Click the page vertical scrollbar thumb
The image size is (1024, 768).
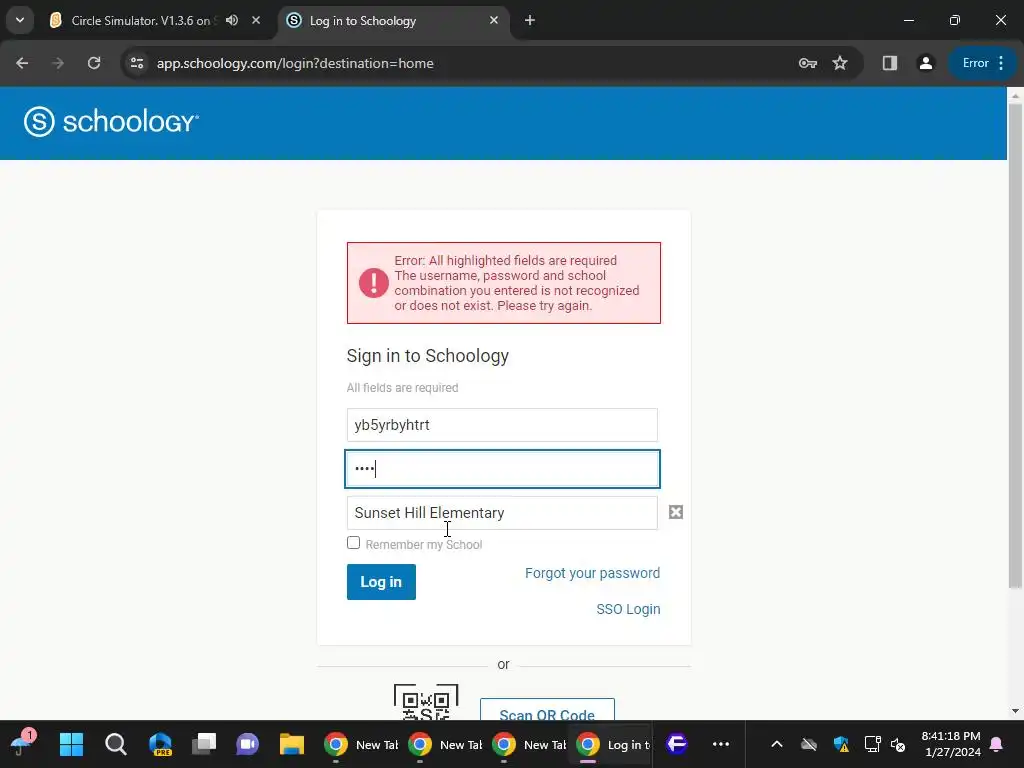(x=1016, y=346)
